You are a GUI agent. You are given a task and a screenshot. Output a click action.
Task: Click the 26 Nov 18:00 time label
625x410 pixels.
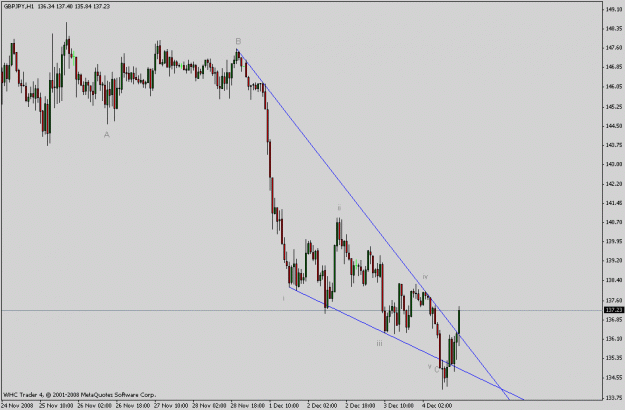[133, 406]
